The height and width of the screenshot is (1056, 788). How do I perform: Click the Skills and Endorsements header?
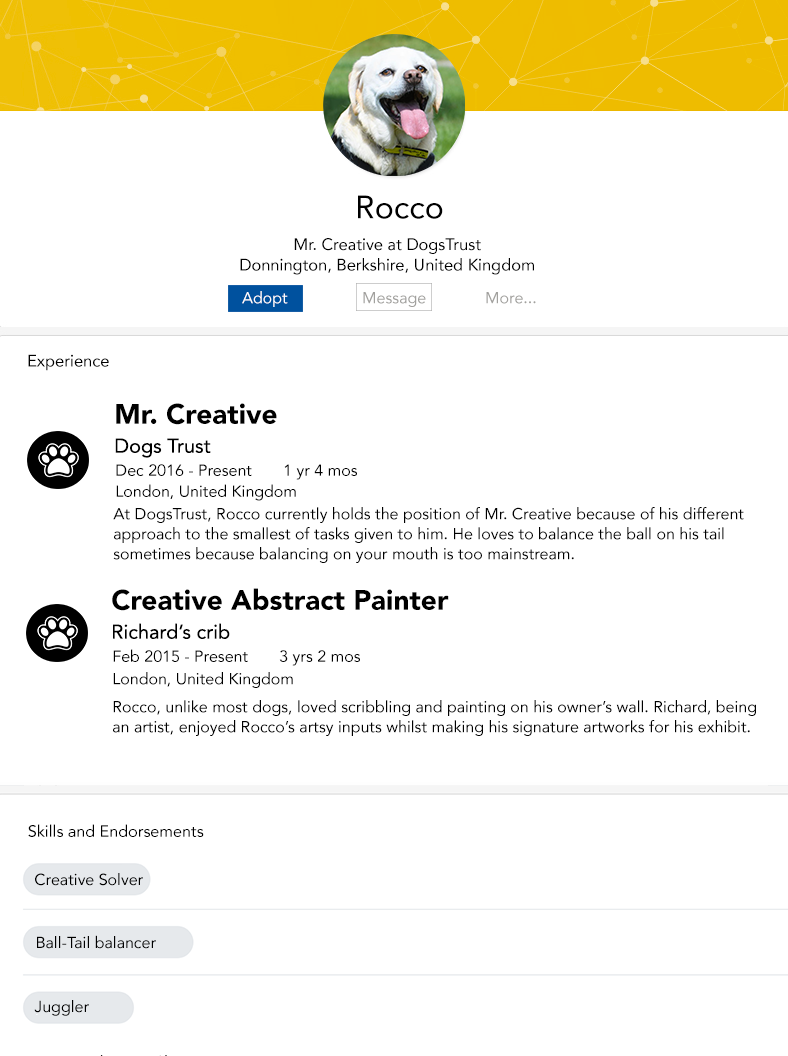(x=116, y=832)
